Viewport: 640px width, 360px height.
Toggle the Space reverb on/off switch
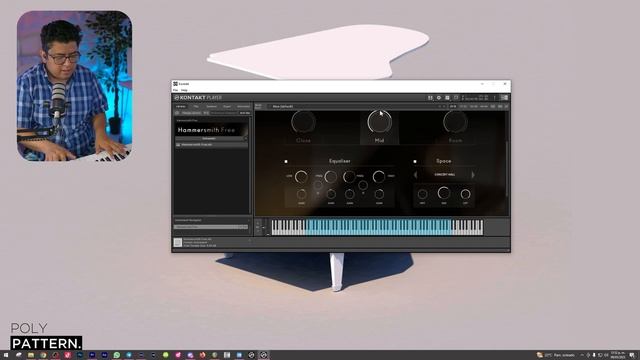pos(415,162)
